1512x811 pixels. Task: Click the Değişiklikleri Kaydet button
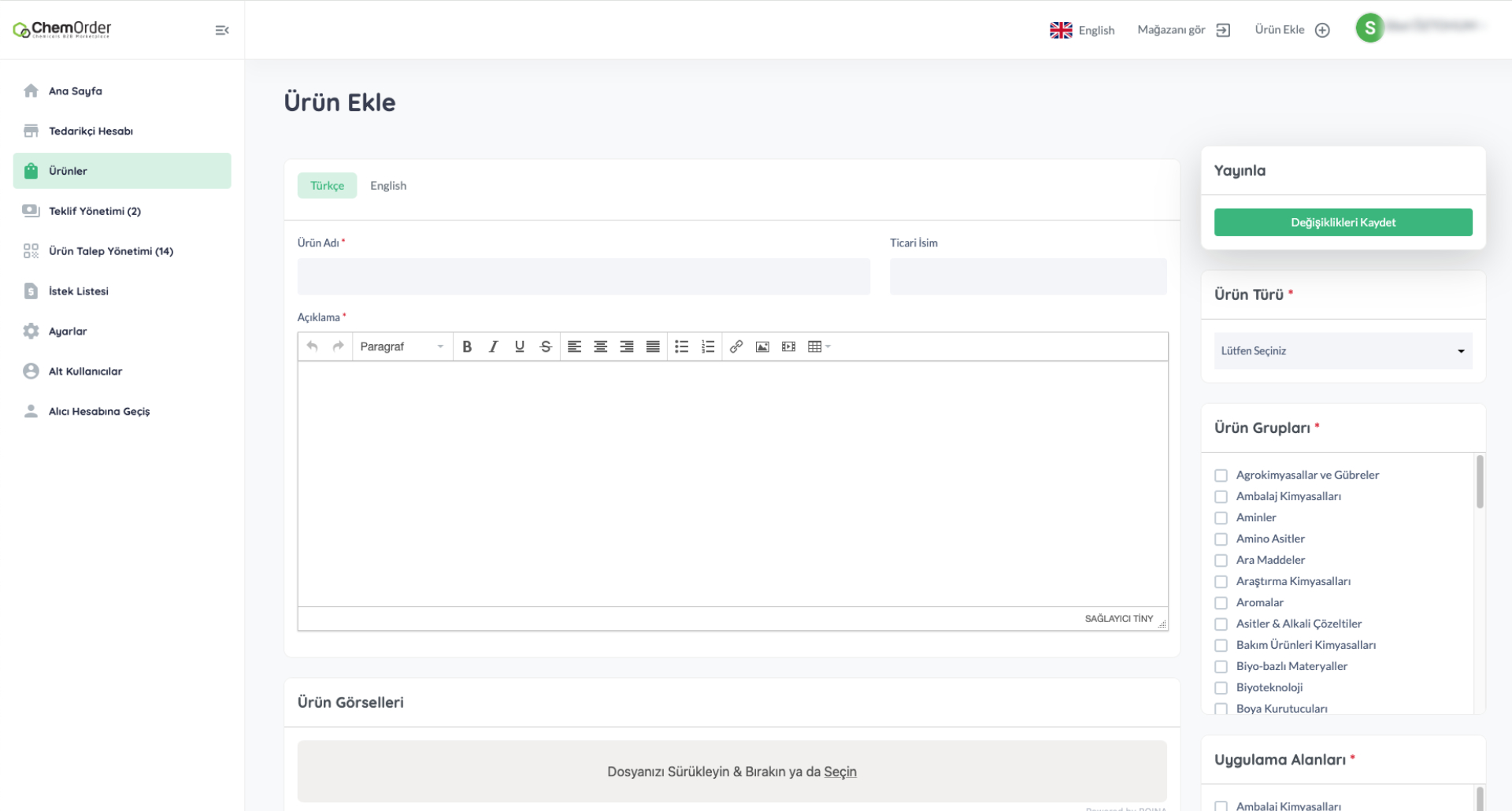pos(1343,223)
